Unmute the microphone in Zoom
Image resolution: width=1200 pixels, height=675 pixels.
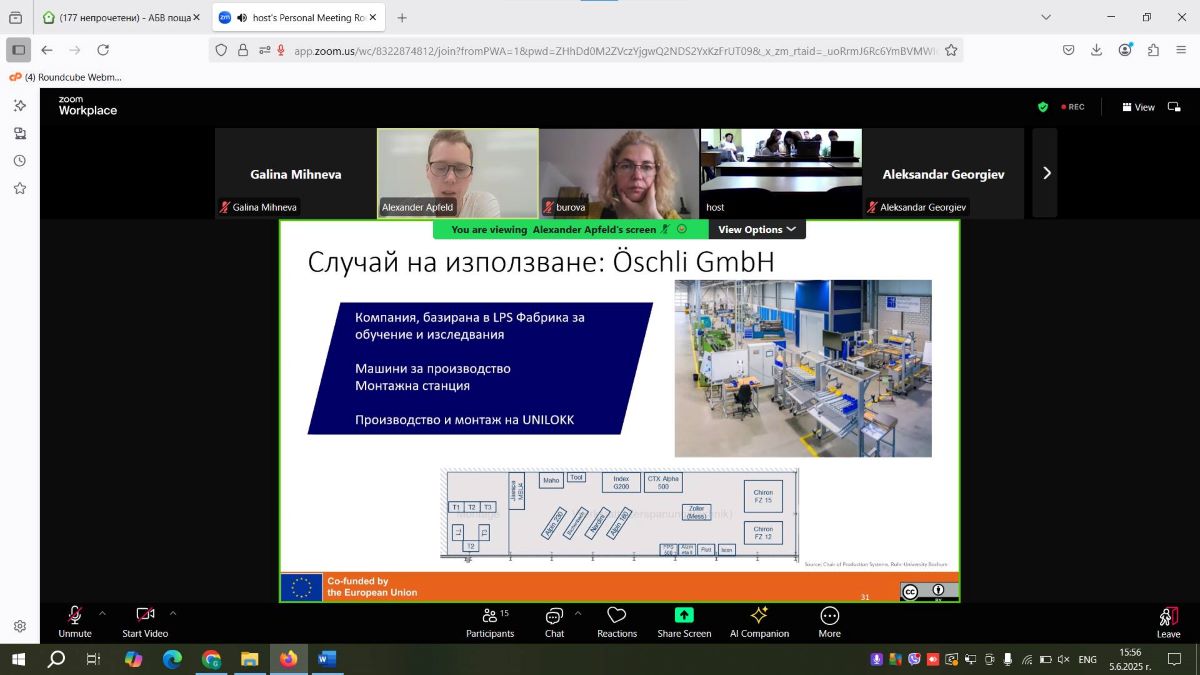tap(75, 620)
